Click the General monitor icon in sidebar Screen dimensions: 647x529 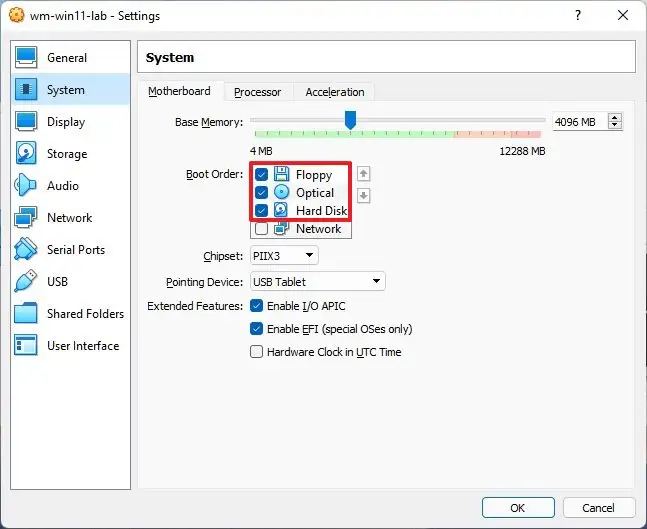[26, 57]
